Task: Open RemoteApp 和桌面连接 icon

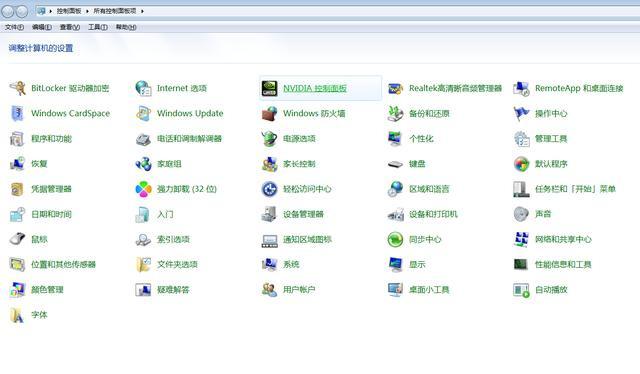Action: (x=521, y=88)
